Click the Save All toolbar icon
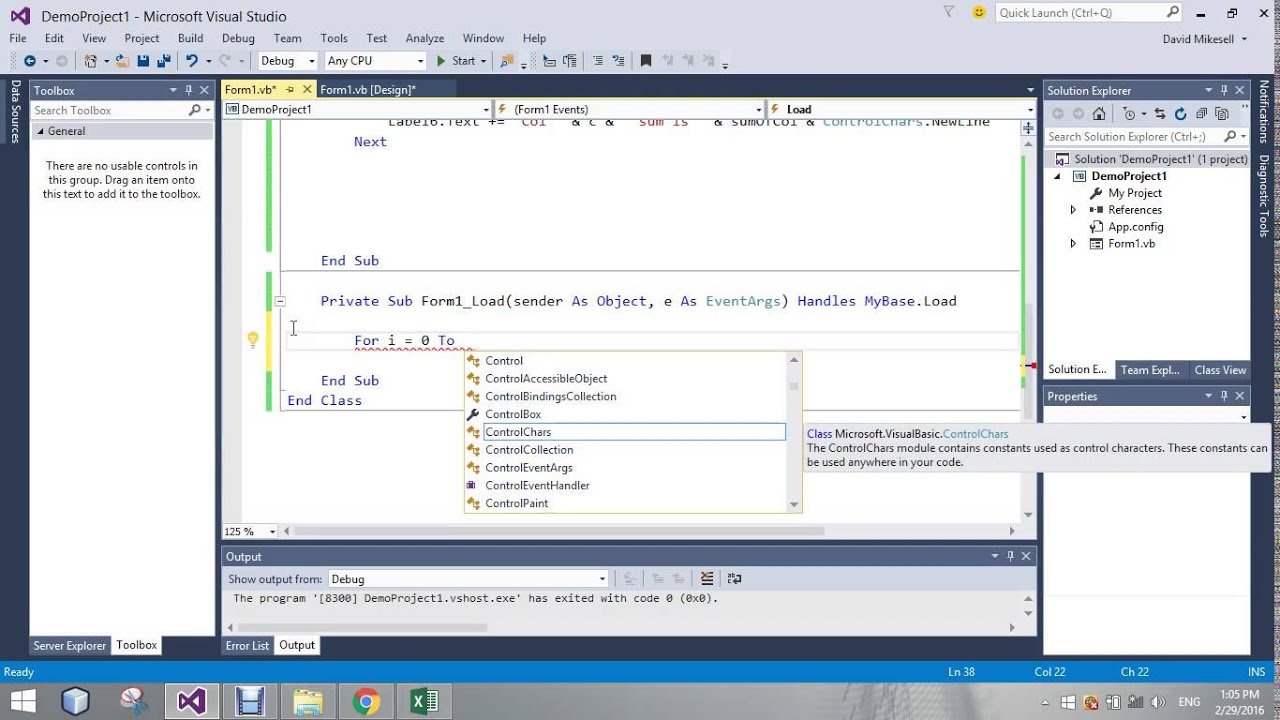Viewport: 1280px width, 720px height. click(163, 61)
